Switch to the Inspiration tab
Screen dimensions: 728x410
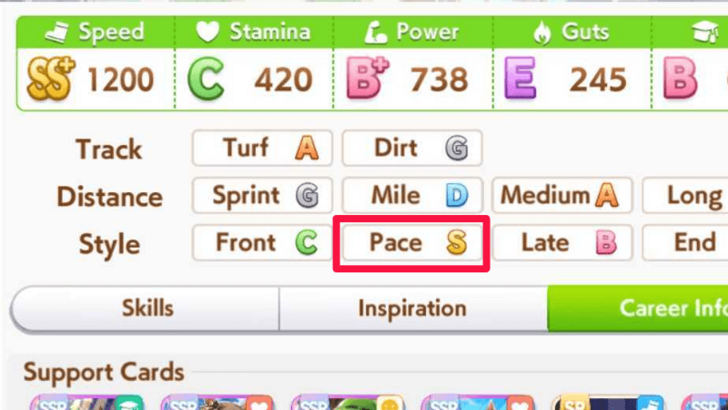click(x=413, y=308)
